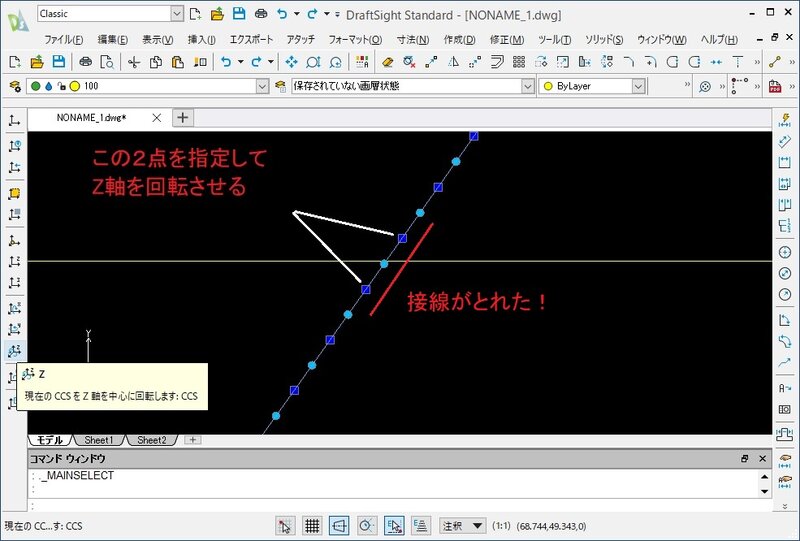This screenshot has width=800, height=541.
Task: Open the Layers Manager icon
Action: tap(15, 86)
